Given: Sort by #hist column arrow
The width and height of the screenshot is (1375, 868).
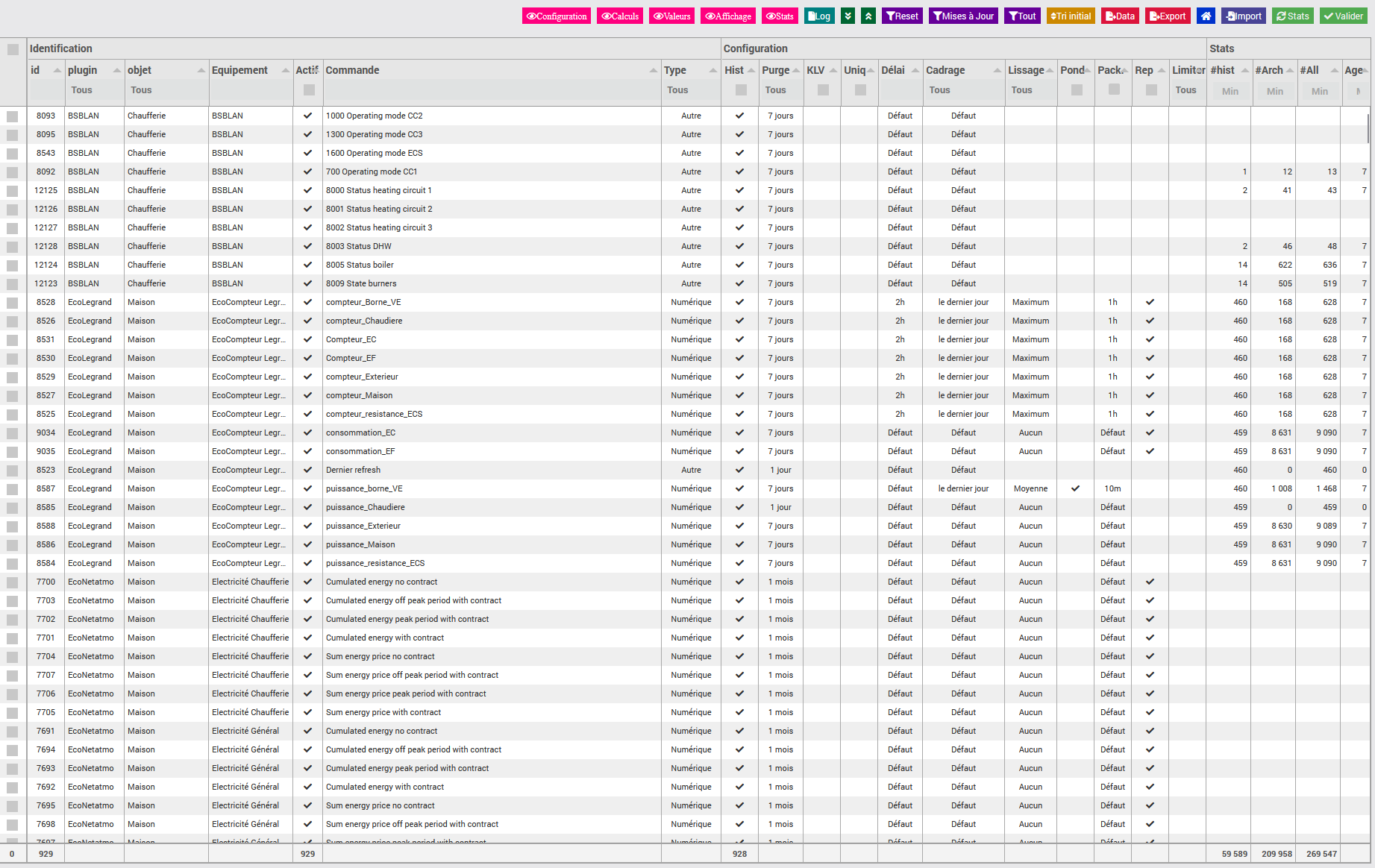Looking at the screenshot, I should pyautogui.click(x=1245, y=70).
